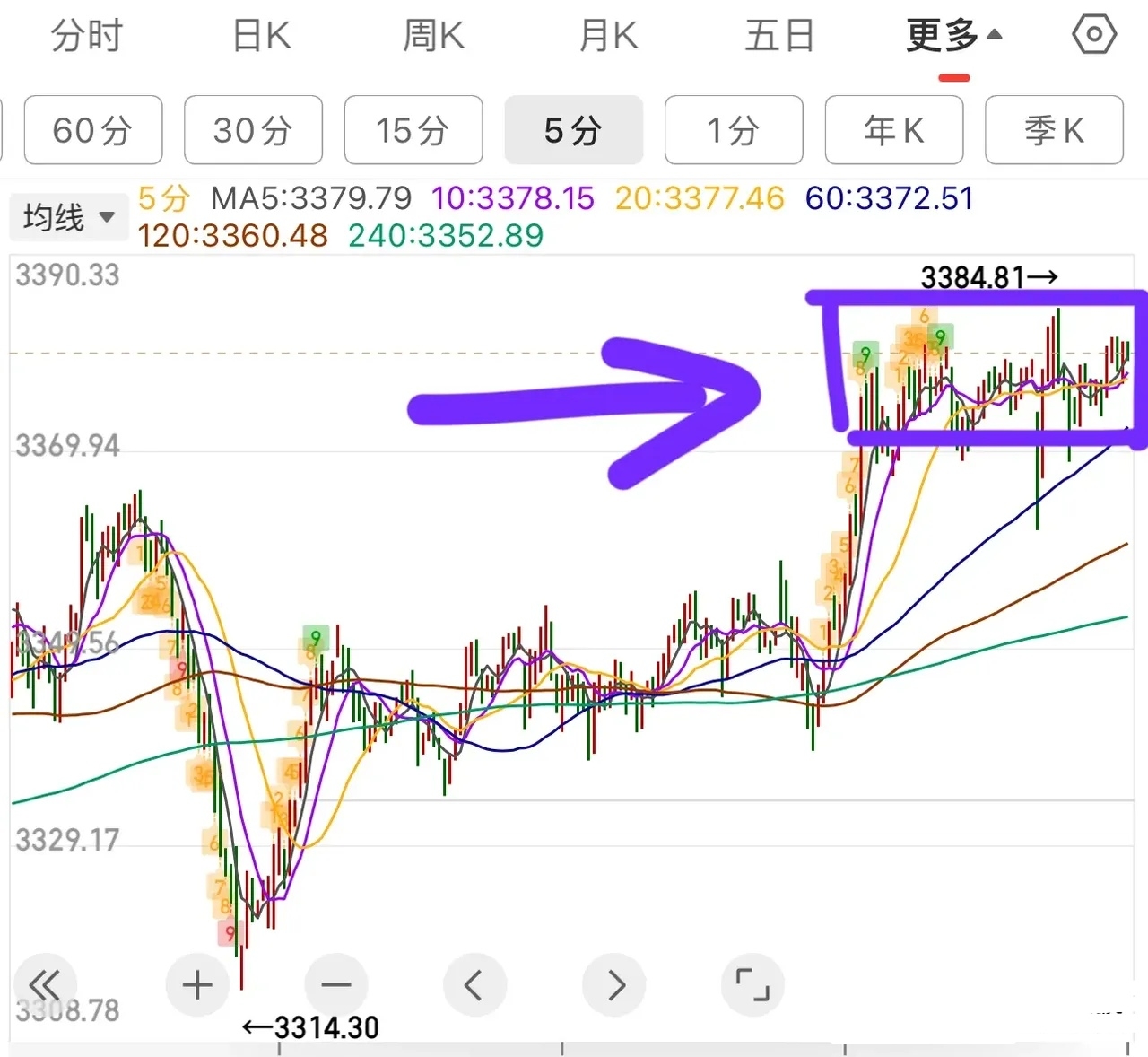Viewport: 1148px width, 1057px height.
Task: Select the 5分 interval button
Action: pyautogui.click(x=573, y=130)
